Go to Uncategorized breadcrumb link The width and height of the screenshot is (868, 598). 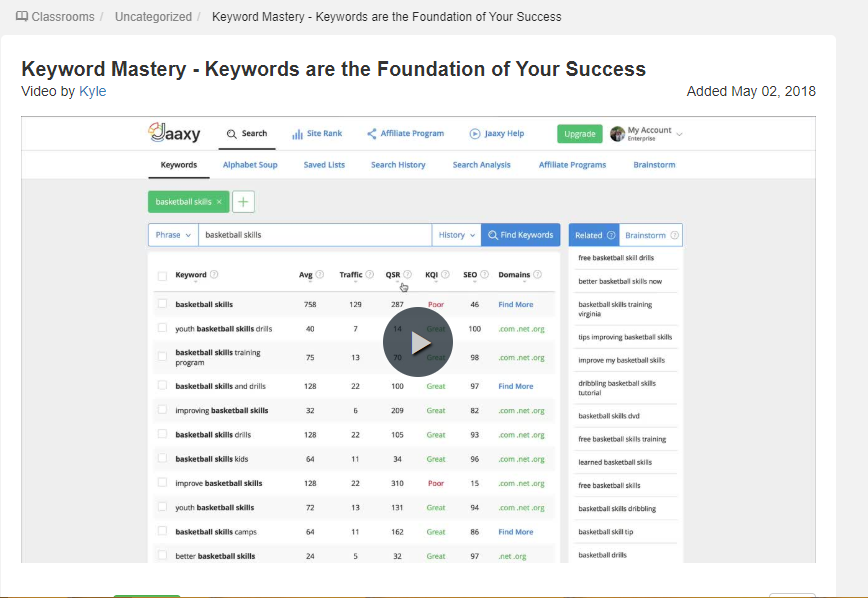point(153,17)
